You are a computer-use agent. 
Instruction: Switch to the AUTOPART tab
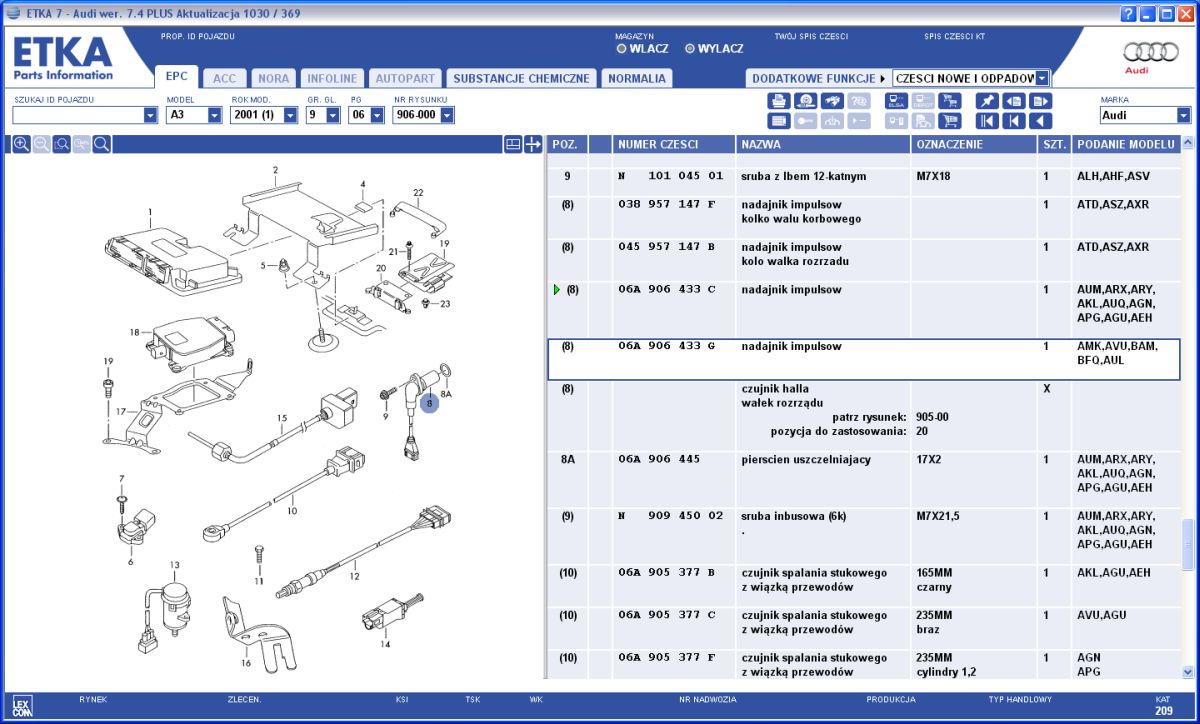[x=405, y=78]
